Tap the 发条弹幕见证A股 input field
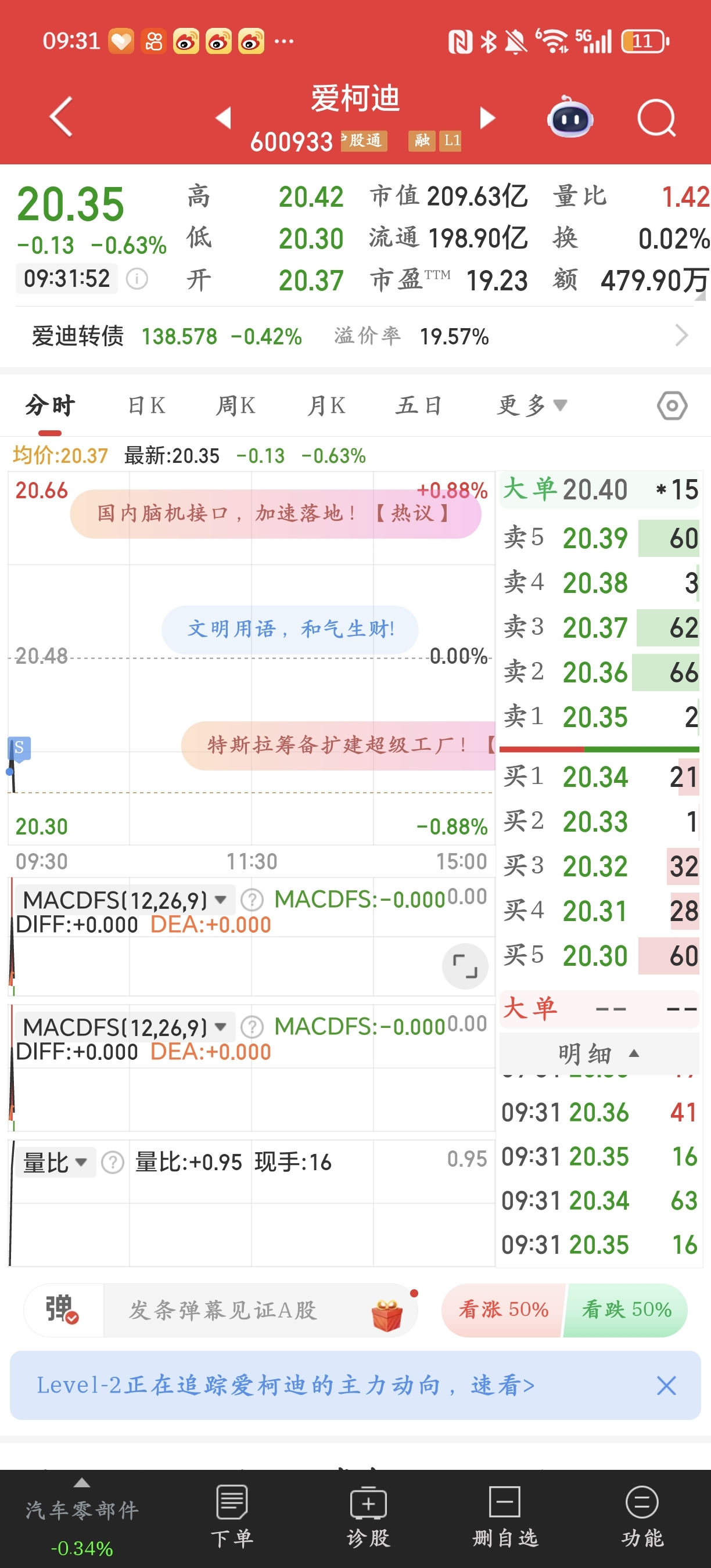Screen dimensions: 711x1568 (x=243, y=1311)
